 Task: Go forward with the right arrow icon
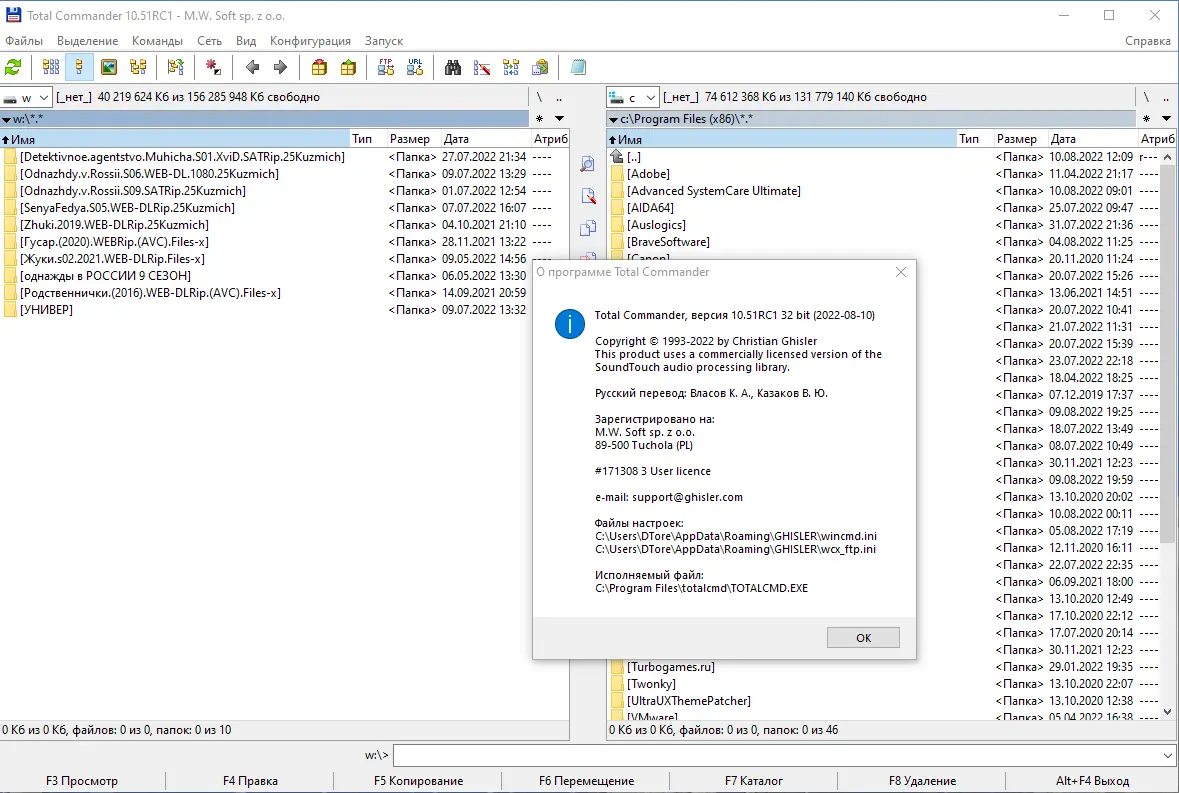tap(280, 68)
